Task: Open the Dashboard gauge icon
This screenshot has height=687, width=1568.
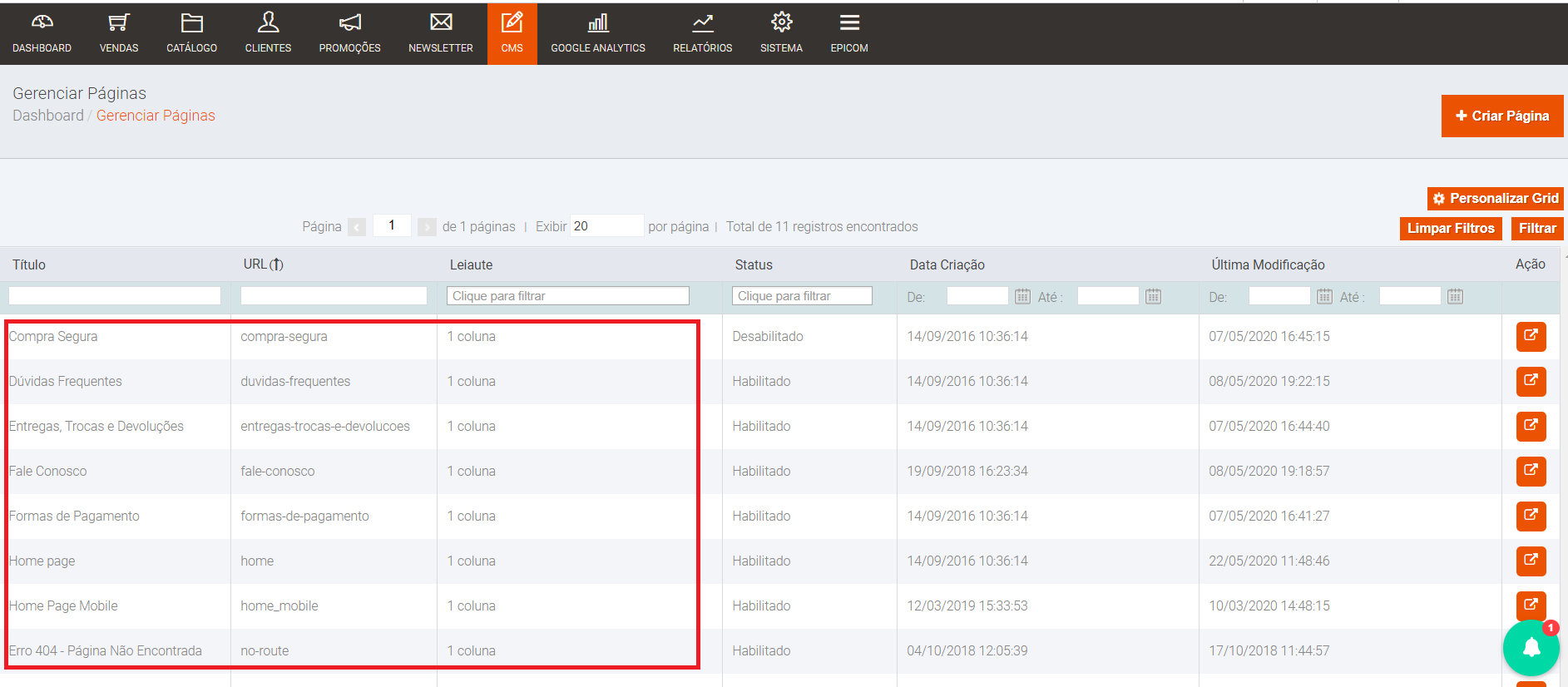Action: 42,22
